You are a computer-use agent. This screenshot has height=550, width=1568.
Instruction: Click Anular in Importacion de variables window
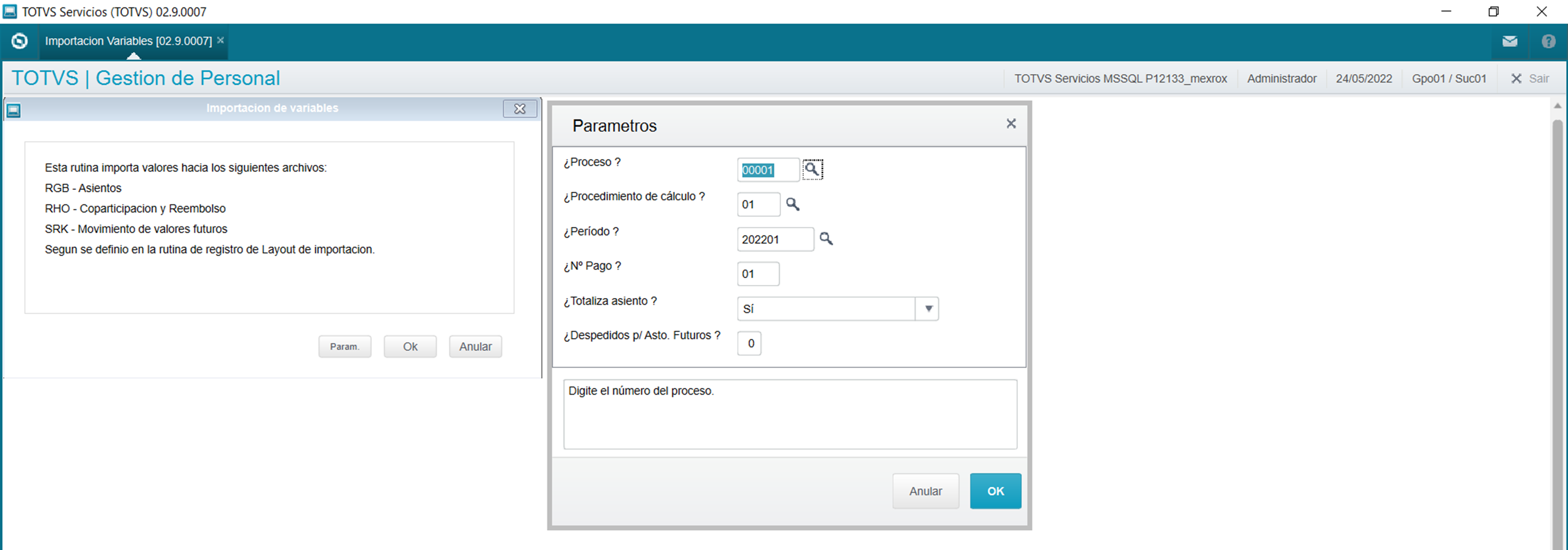(476, 347)
